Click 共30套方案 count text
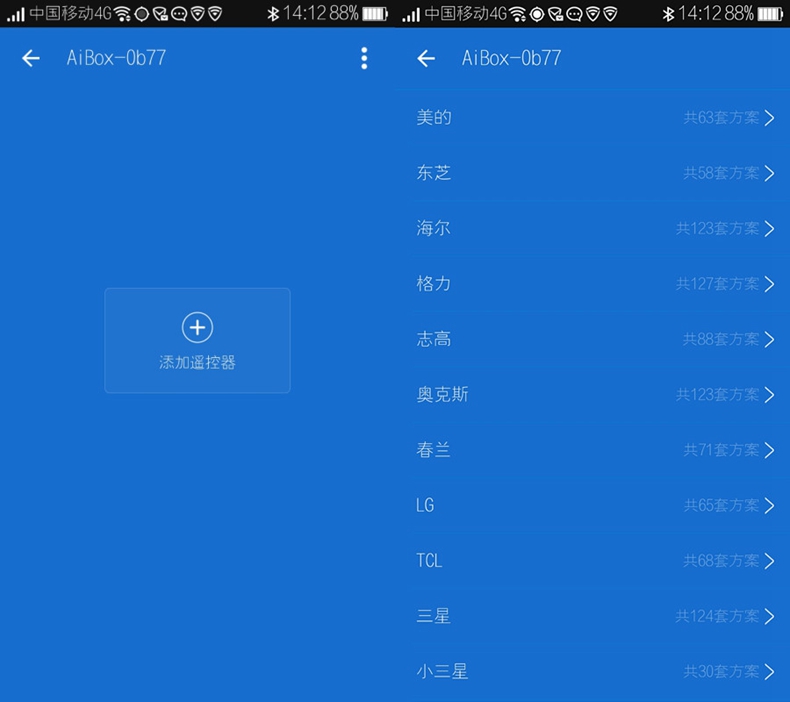 721,672
